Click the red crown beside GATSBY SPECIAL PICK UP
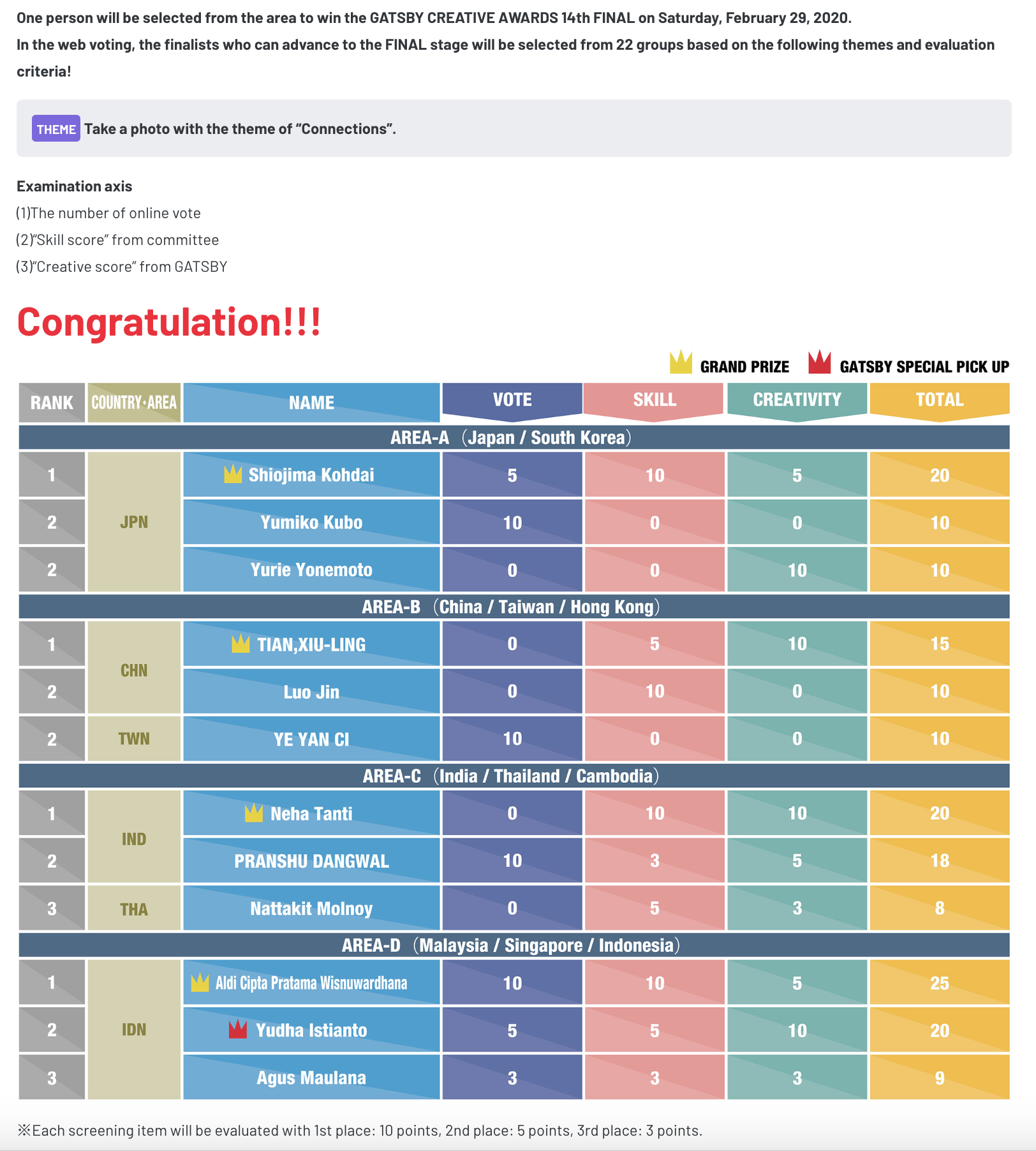This screenshot has height=1151, width=1036. tap(819, 362)
